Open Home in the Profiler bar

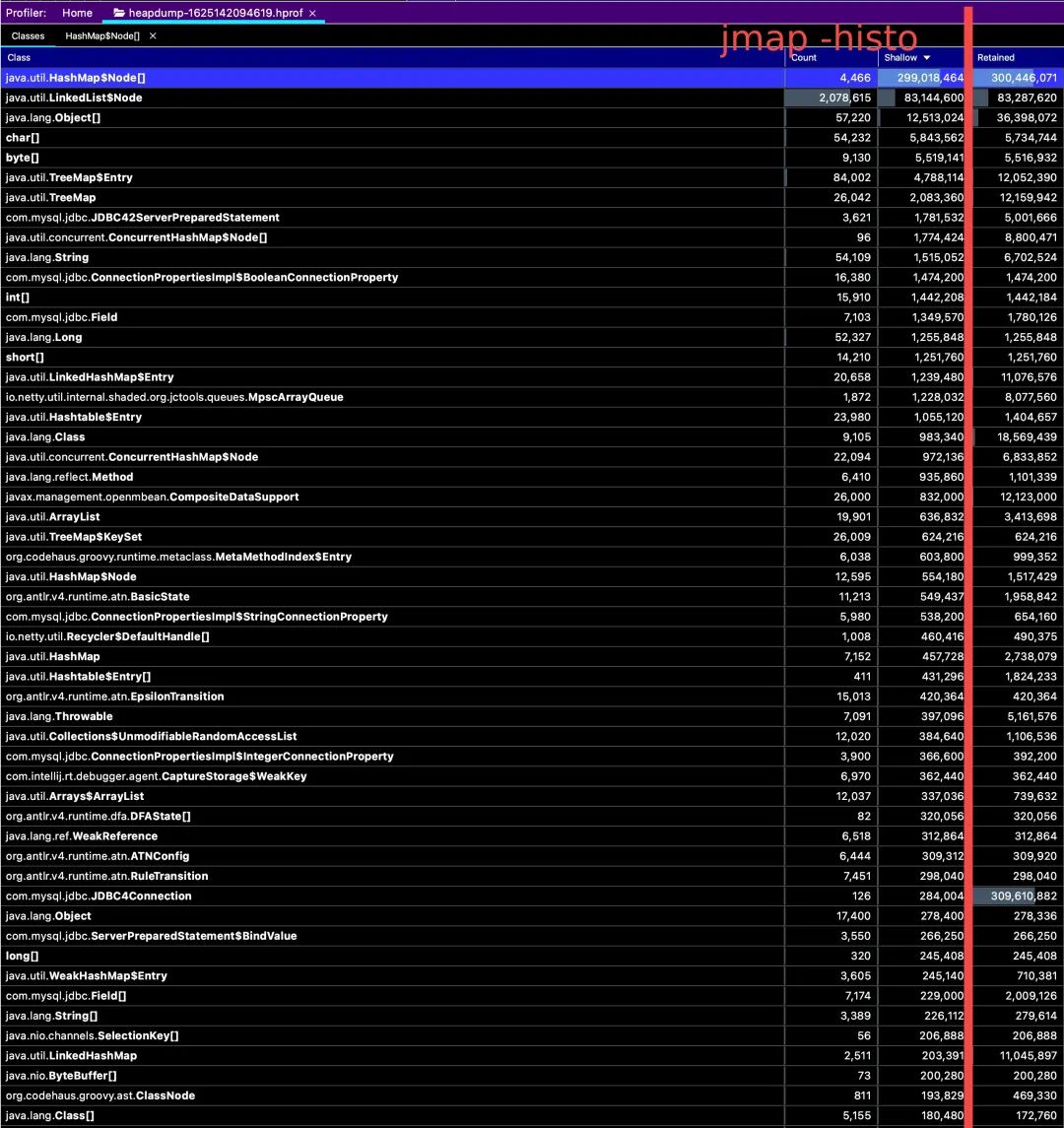(x=77, y=13)
